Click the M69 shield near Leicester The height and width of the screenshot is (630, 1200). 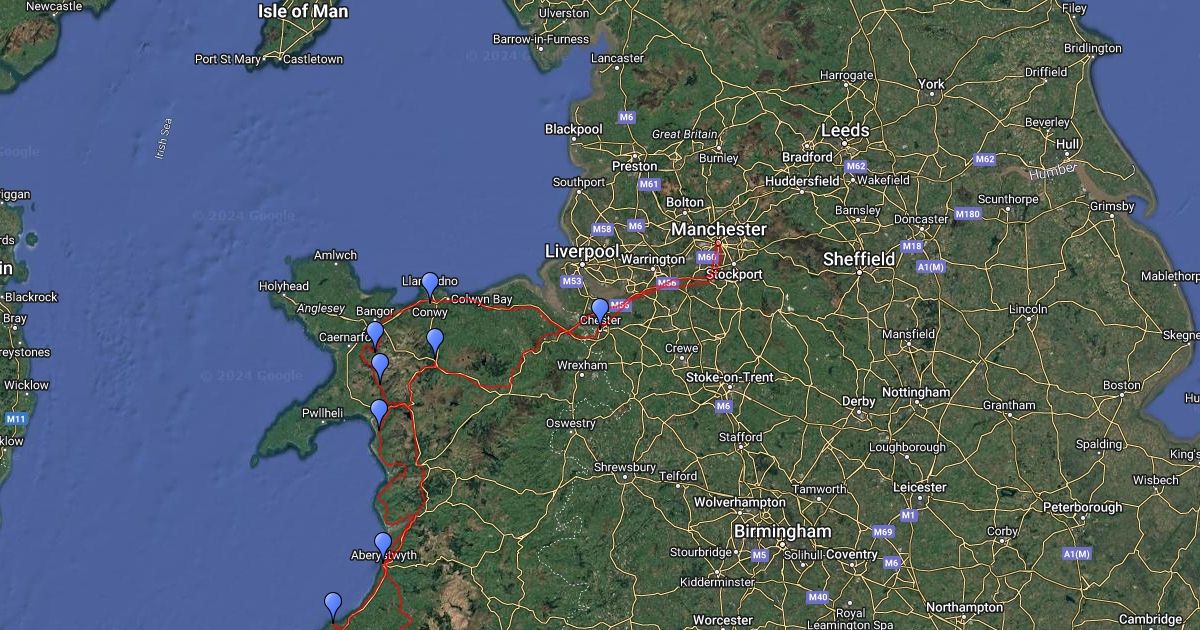tap(882, 531)
